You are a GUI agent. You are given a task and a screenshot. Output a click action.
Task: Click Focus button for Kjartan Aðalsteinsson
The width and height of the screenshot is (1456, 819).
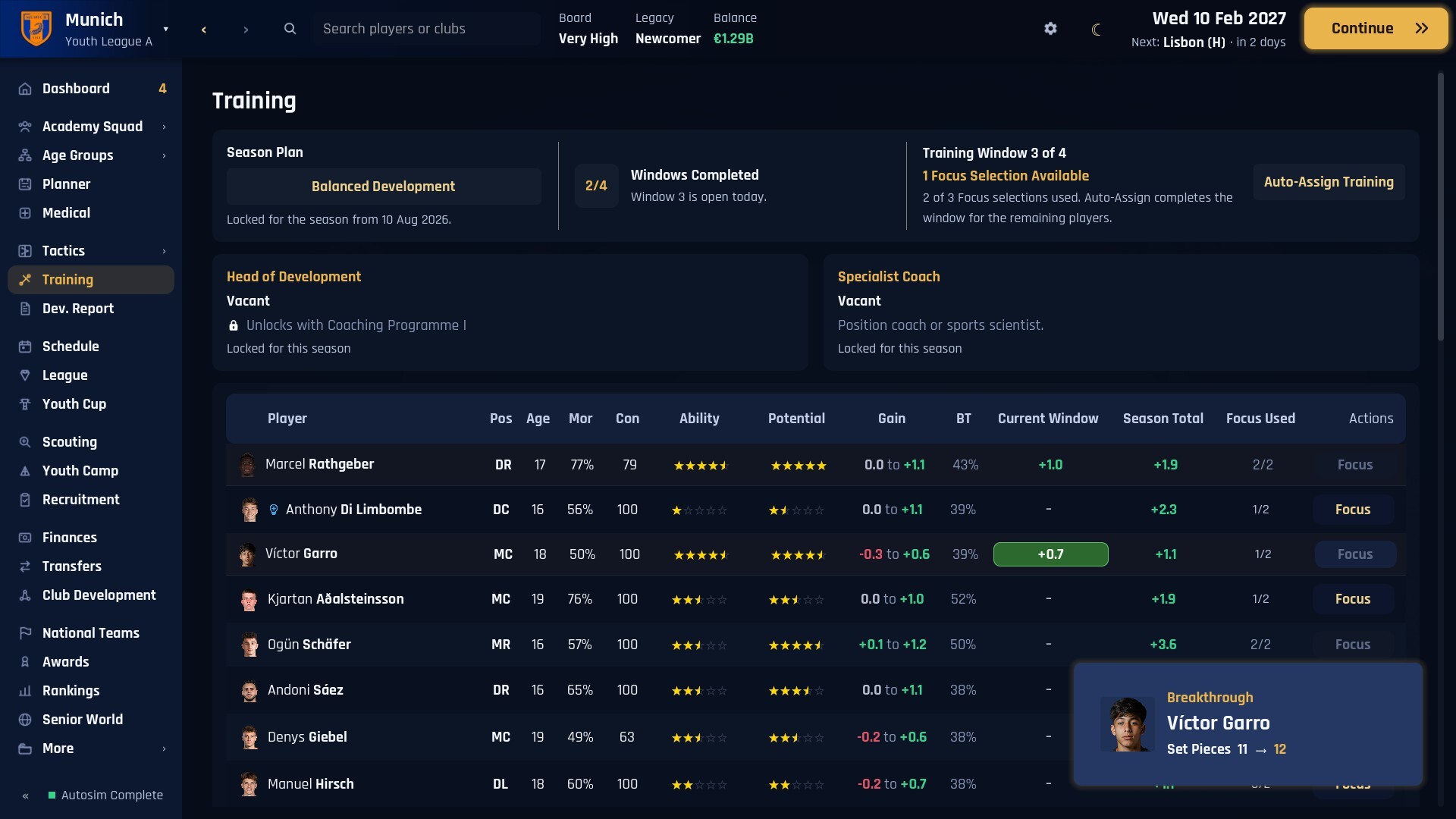tap(1353, 599)
